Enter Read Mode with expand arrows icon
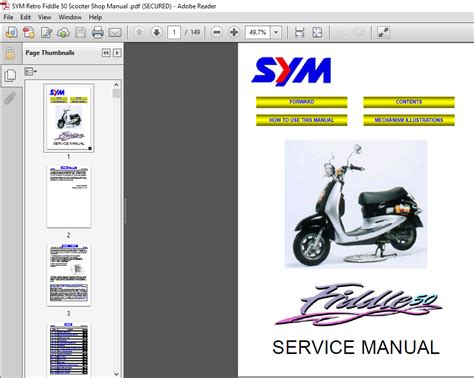Screen dimensions: 474x378 click(383, 32)
